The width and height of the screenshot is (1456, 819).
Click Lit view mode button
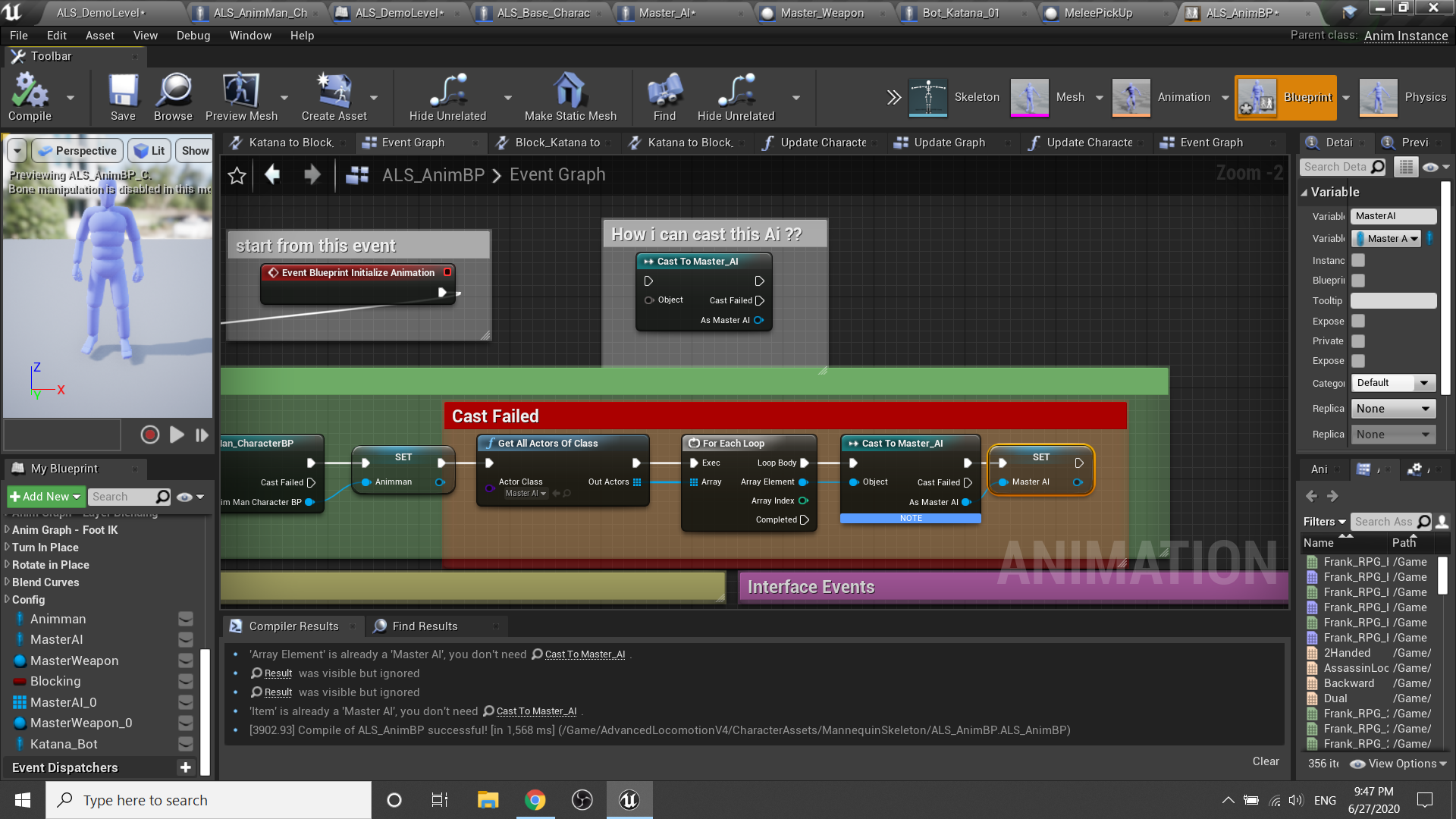149,151
